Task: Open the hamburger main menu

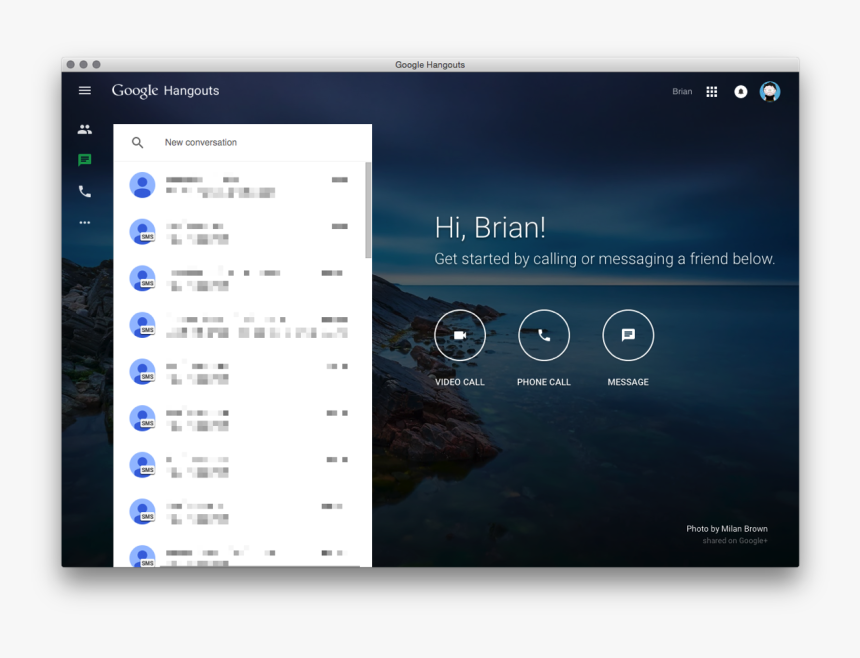Action: (85, 91)
